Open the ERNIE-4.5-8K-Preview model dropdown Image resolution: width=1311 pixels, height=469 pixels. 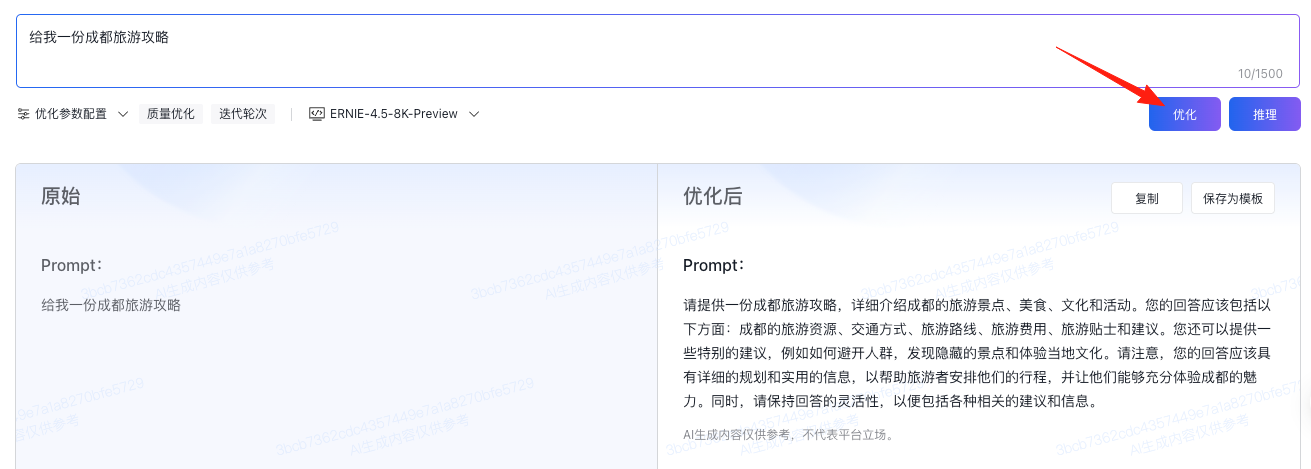click(394, 114)
